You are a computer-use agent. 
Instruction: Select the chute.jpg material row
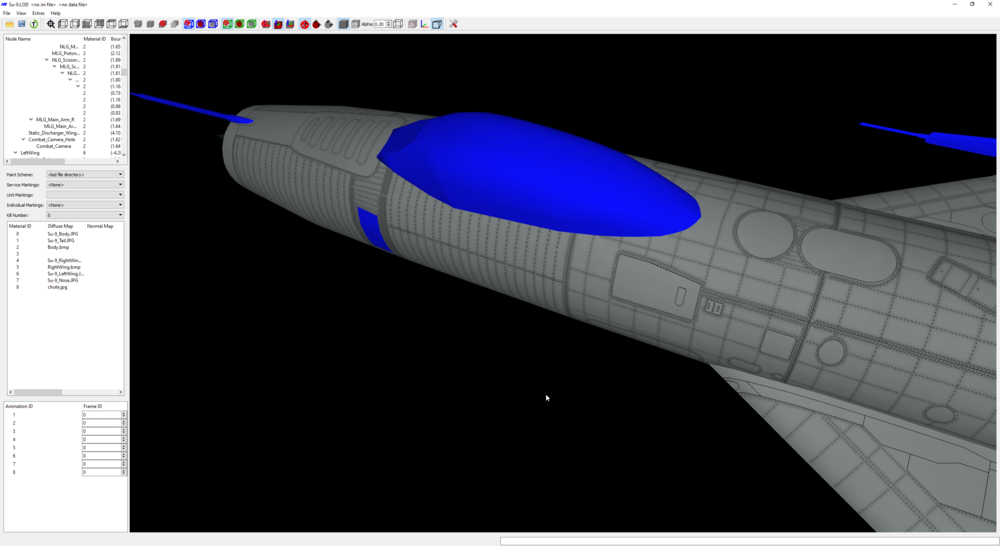(57, 287)
